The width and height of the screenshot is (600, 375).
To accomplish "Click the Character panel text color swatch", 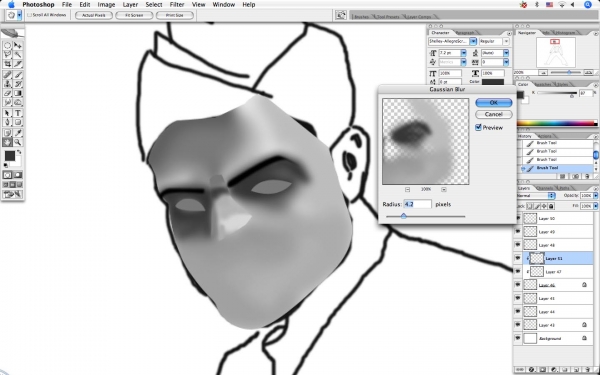I will pyautogui.click(x=493, y=82).
